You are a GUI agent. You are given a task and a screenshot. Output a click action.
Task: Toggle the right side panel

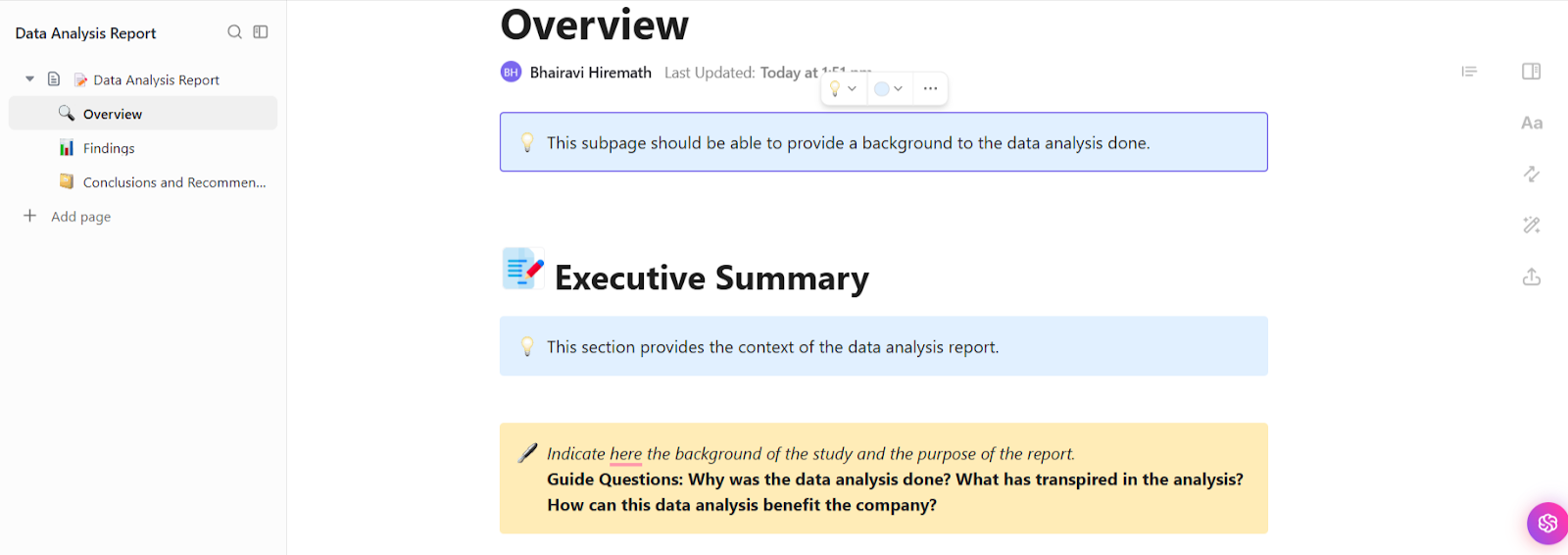click(x=1531, y=72)
